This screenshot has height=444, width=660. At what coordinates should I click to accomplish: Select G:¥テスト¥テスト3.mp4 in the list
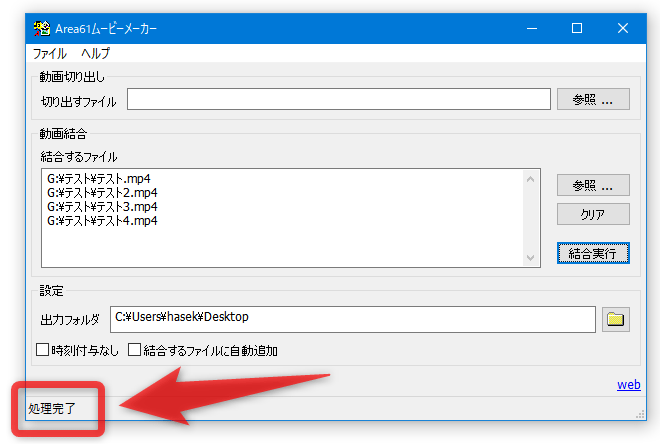(102, 207)
